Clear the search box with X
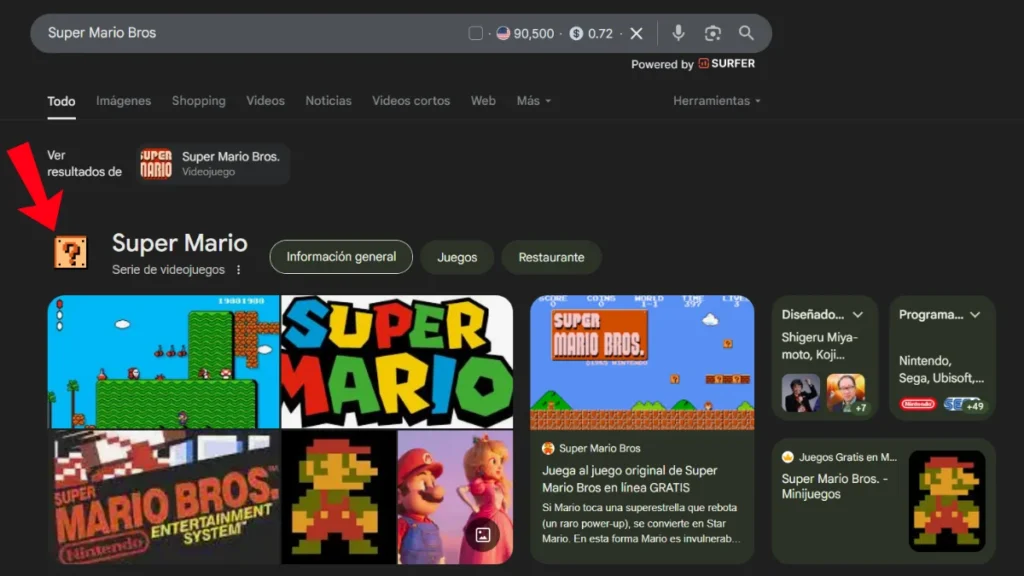 coord(636,33)
